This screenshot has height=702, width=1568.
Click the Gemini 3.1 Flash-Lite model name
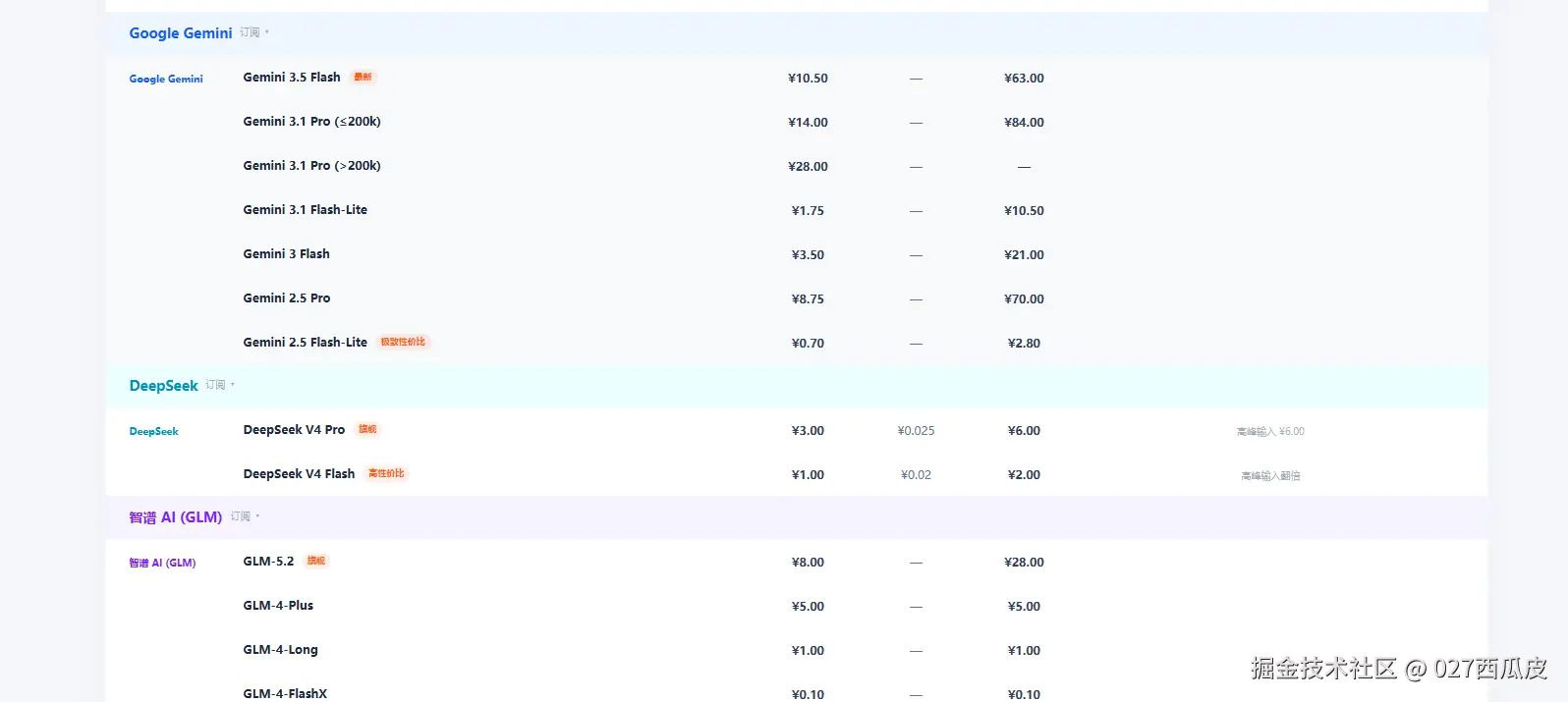pyautogui.click(x=306, y=209)
